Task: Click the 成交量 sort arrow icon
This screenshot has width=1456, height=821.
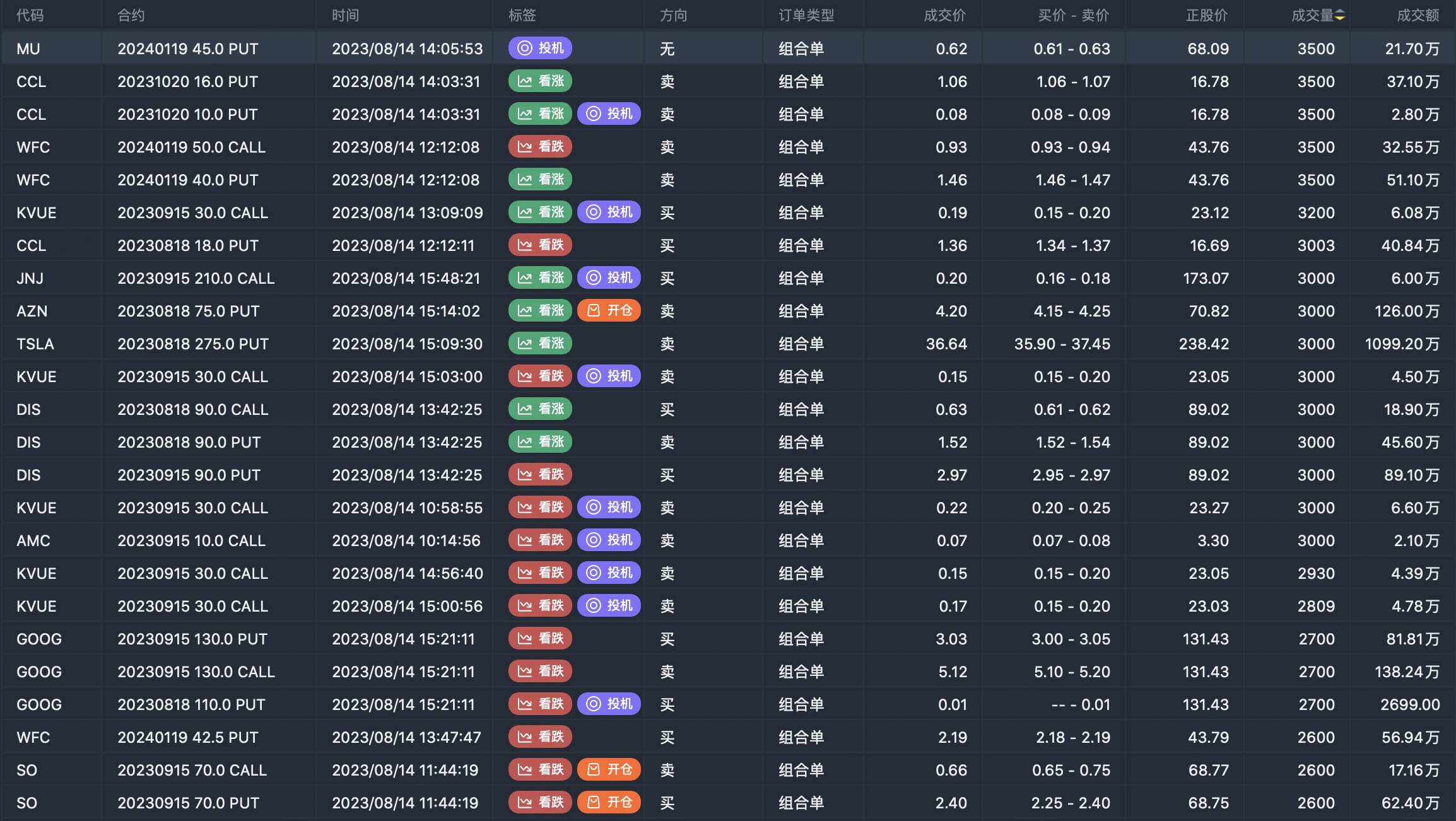Action: [x=1340, y=15]
